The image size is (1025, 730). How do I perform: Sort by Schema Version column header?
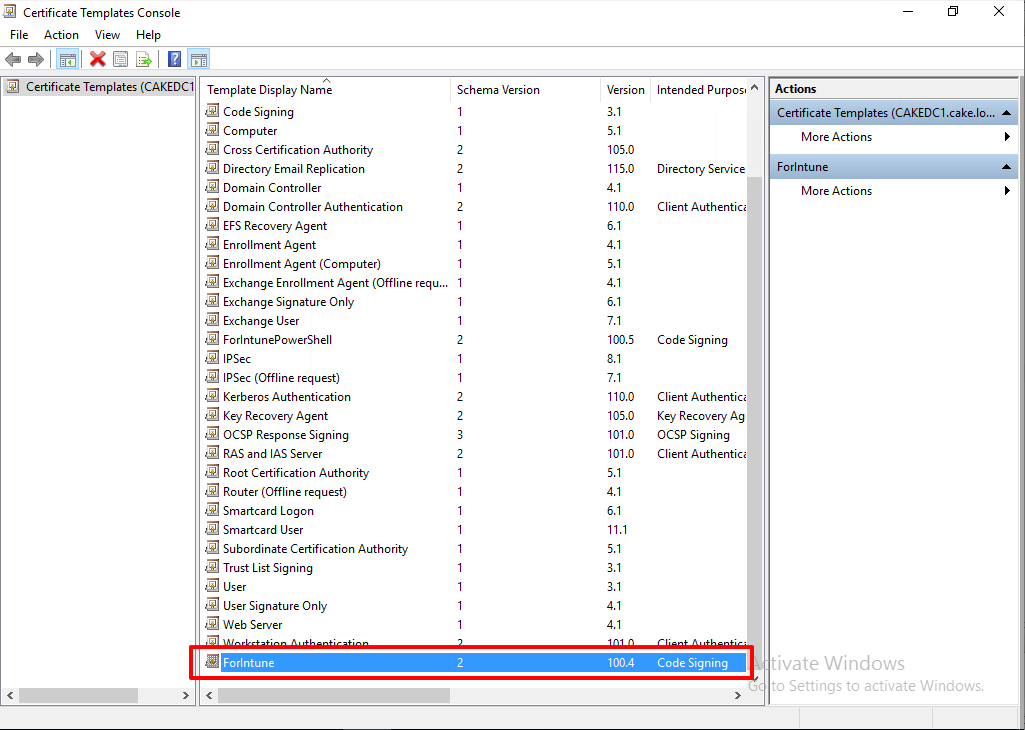526,90
